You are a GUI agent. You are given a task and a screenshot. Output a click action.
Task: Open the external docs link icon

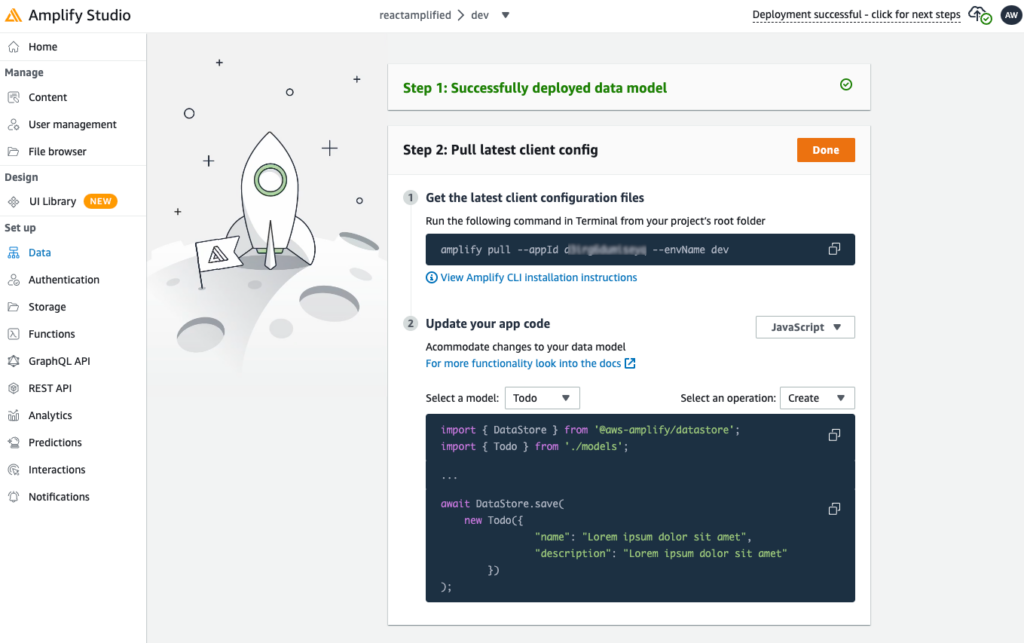pyautogui.click(x=630, y=364)
